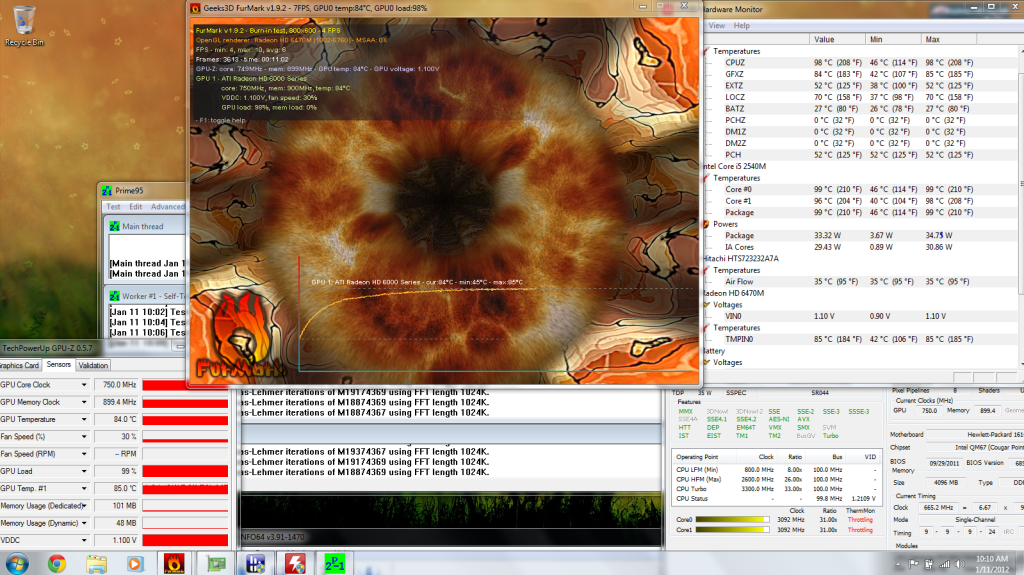Click the Core0 yellow load bar

tap(733, 519)
